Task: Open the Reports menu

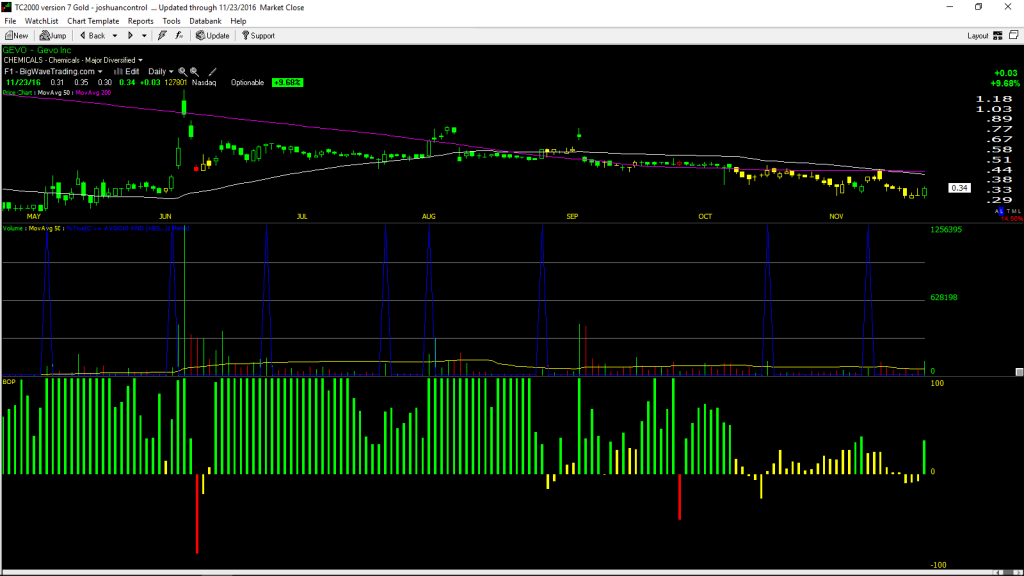Action: pos(140,21)
